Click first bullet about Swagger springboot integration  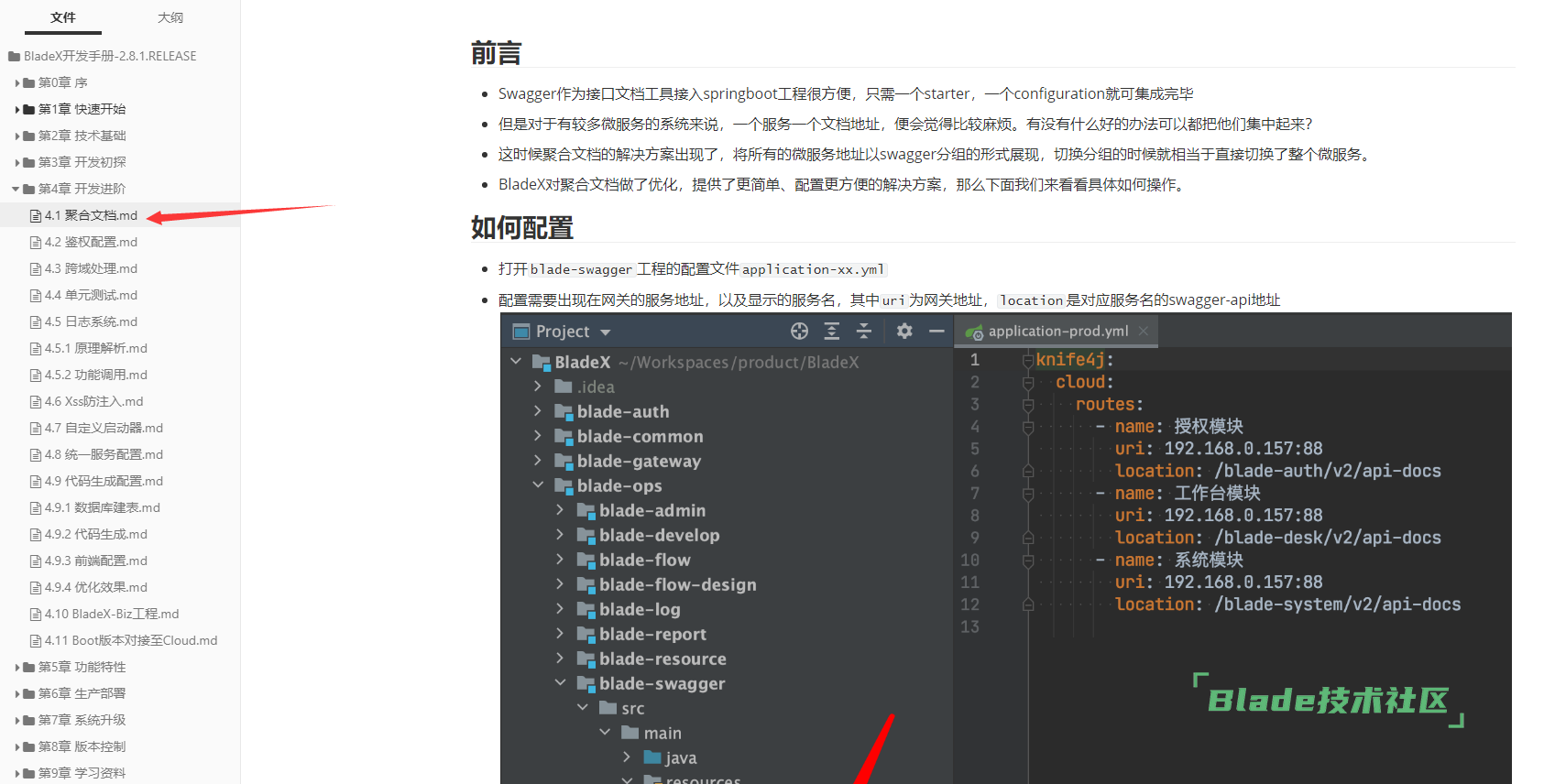(845, 93)
